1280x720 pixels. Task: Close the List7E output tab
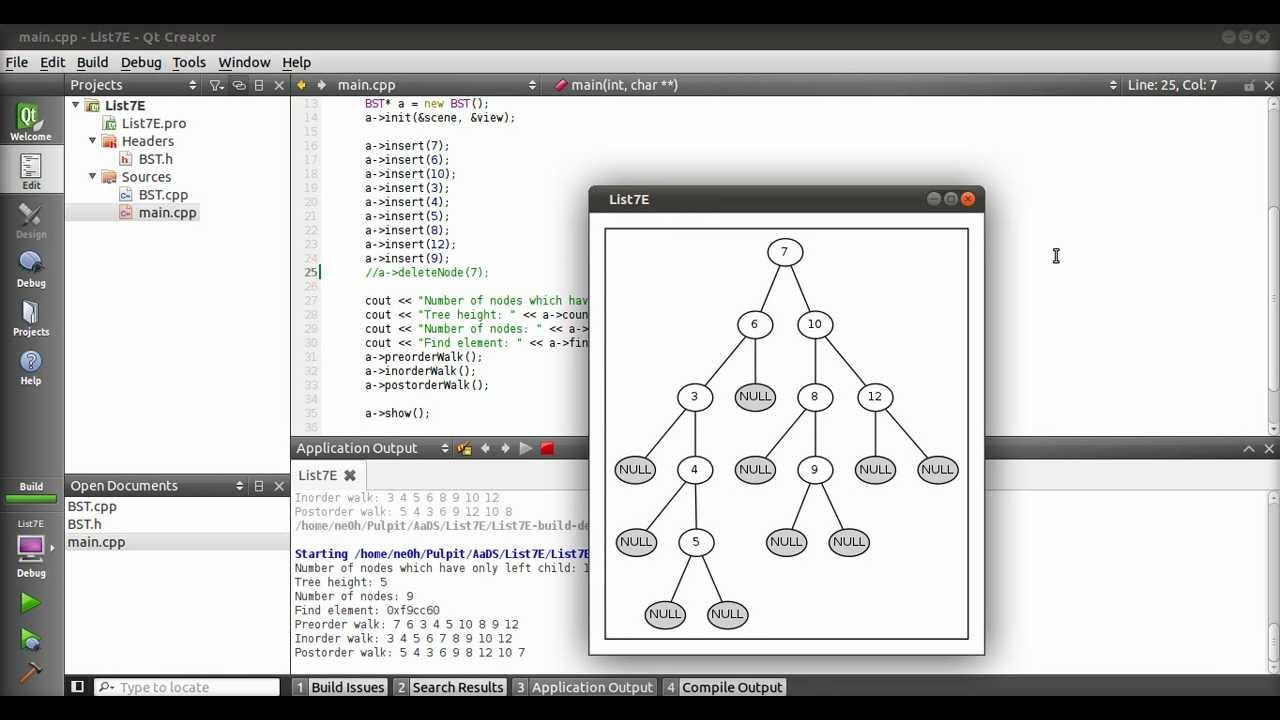coord(350,475)
